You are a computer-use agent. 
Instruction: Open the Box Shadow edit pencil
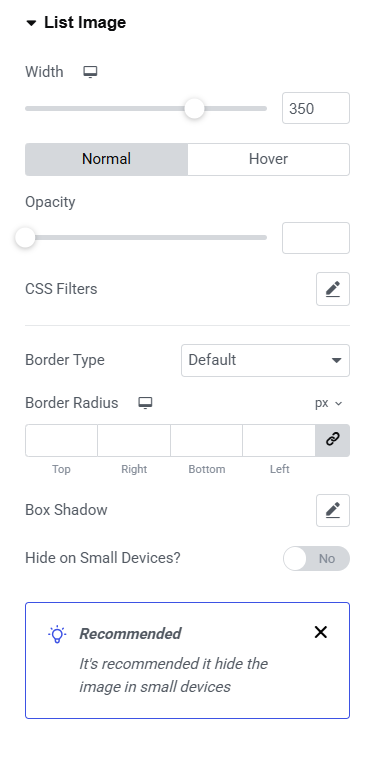pyautogui.click(x=333, y=510)
